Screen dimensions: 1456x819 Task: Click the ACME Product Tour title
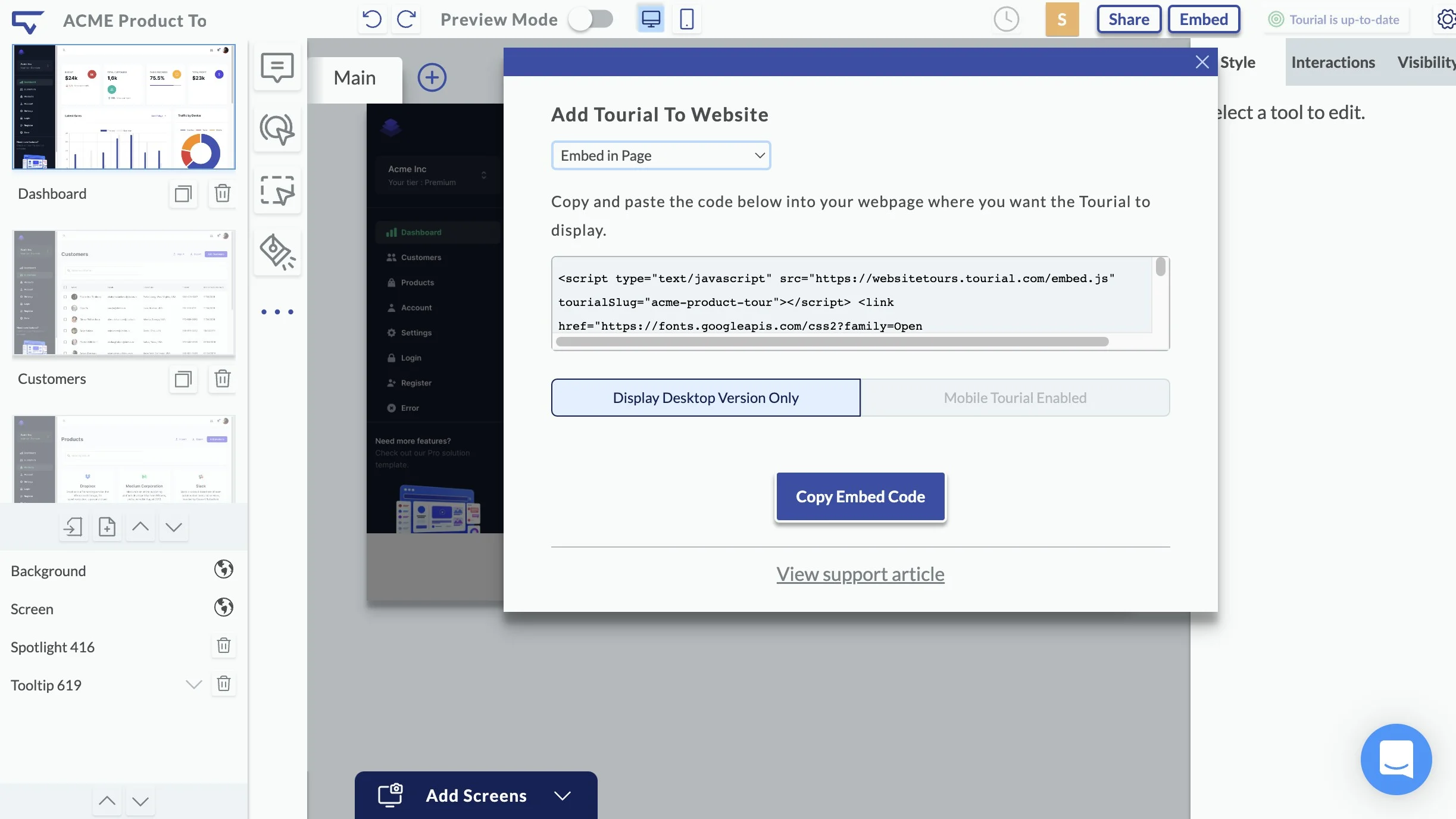(x=135, y=21)
